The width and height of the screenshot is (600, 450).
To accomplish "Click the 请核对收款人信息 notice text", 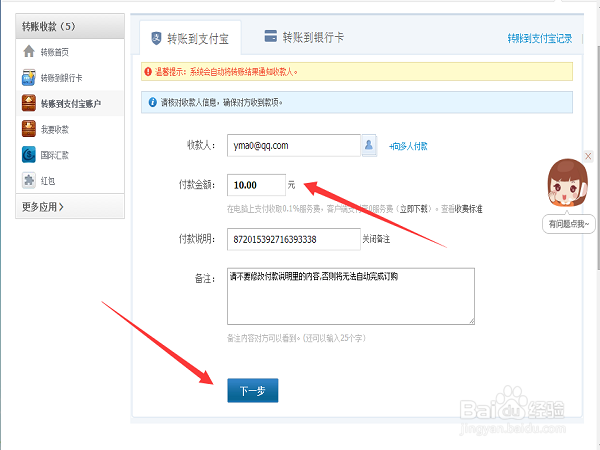I will pyautogui.click(x=222, y=102).
